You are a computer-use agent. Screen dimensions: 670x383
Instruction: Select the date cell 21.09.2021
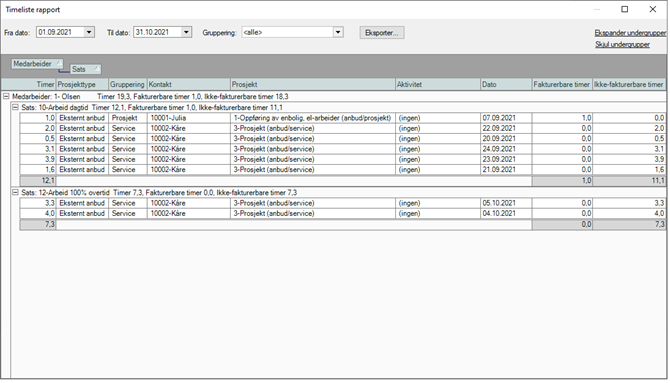[506, 169]
